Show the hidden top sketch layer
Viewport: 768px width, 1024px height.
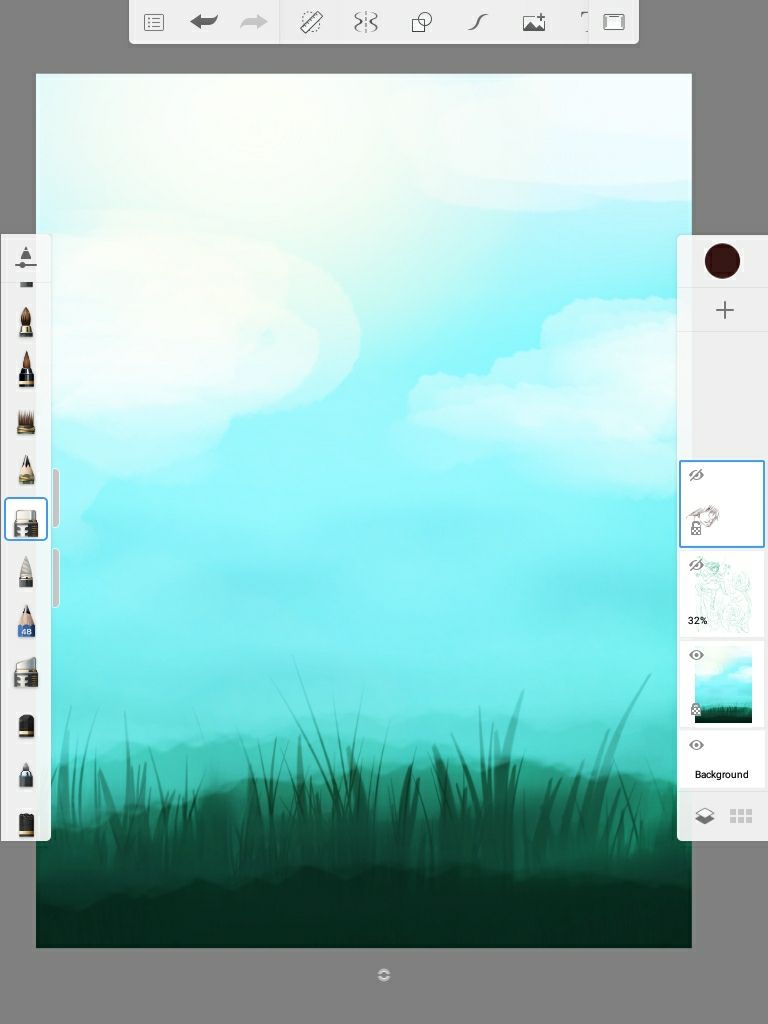696,475
